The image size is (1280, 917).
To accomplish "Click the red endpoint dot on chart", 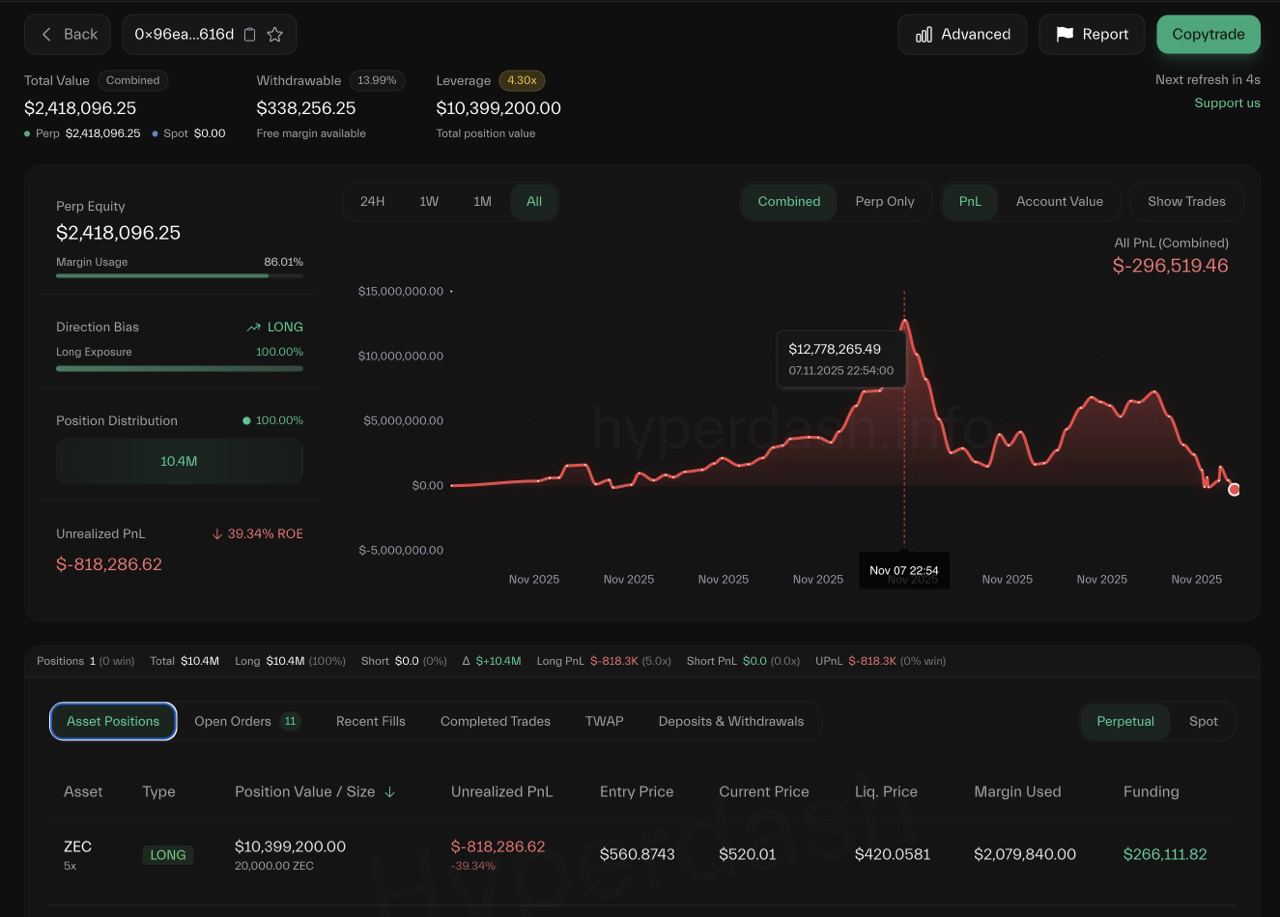I will click(1234, 489).
